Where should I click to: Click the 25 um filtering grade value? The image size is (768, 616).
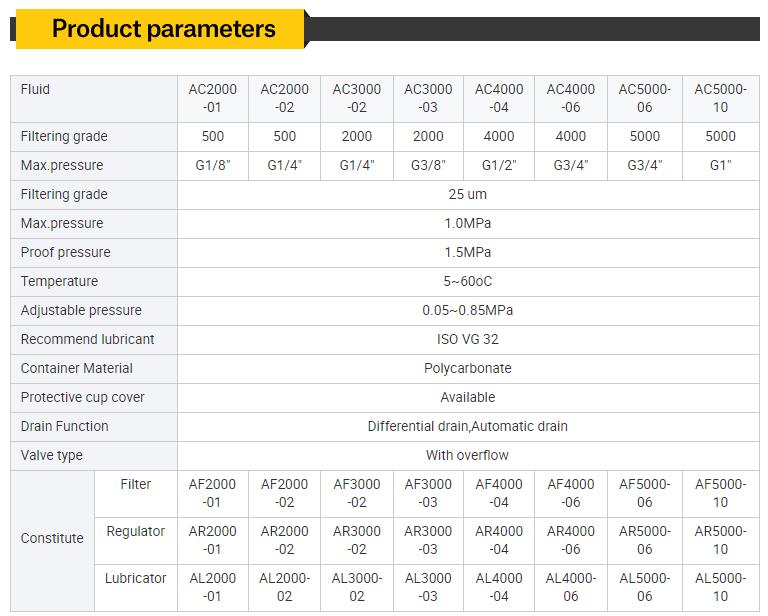click(468, 194)
